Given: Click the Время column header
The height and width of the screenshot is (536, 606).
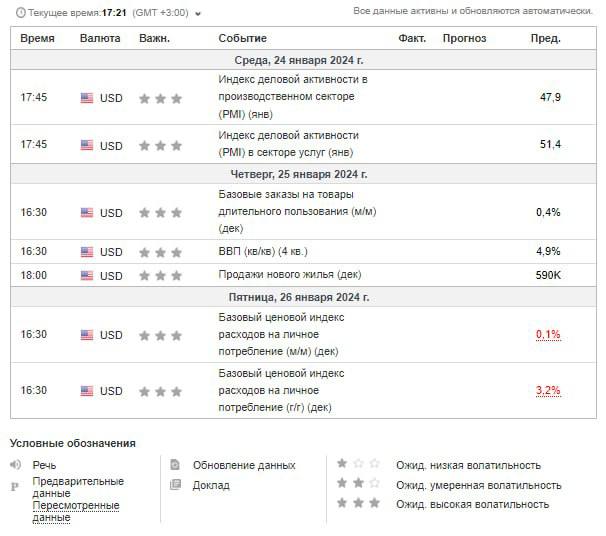Looking at the screenshot, I should (37, 38).
